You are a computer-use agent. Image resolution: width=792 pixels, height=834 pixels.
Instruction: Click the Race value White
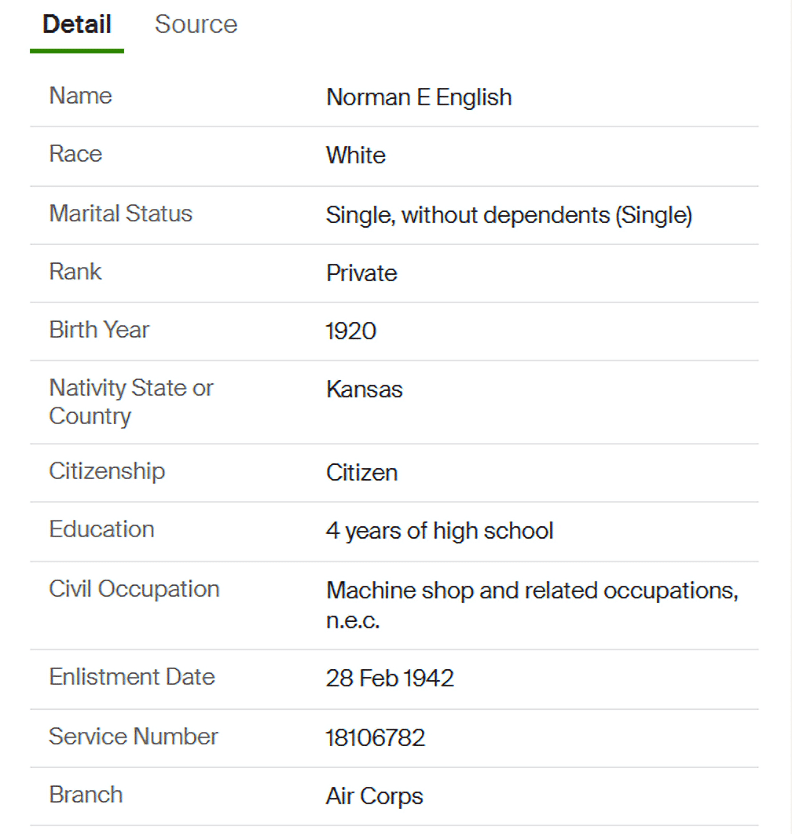coord(356,155)
